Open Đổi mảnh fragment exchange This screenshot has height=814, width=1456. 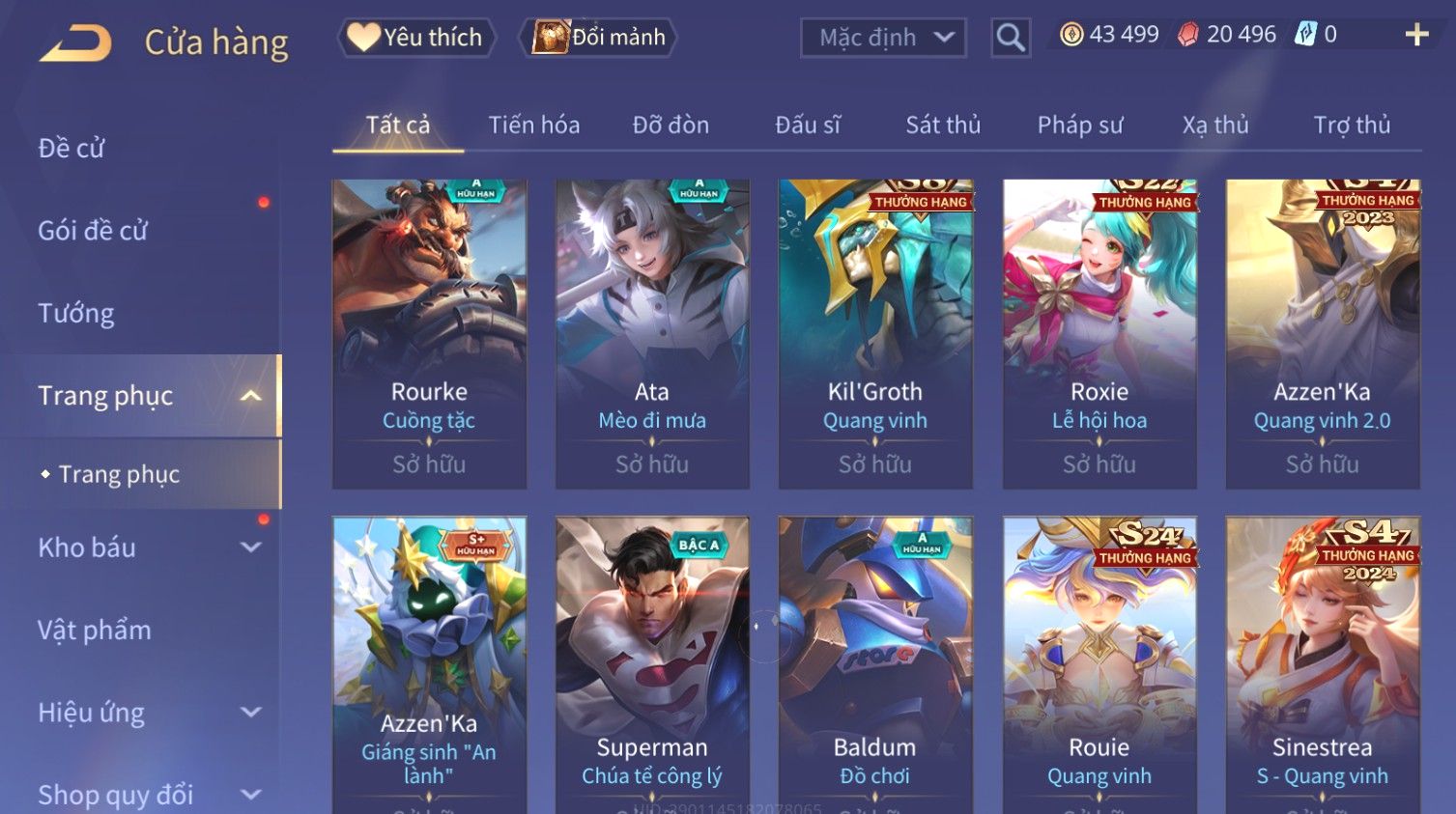tap(598, 38)
